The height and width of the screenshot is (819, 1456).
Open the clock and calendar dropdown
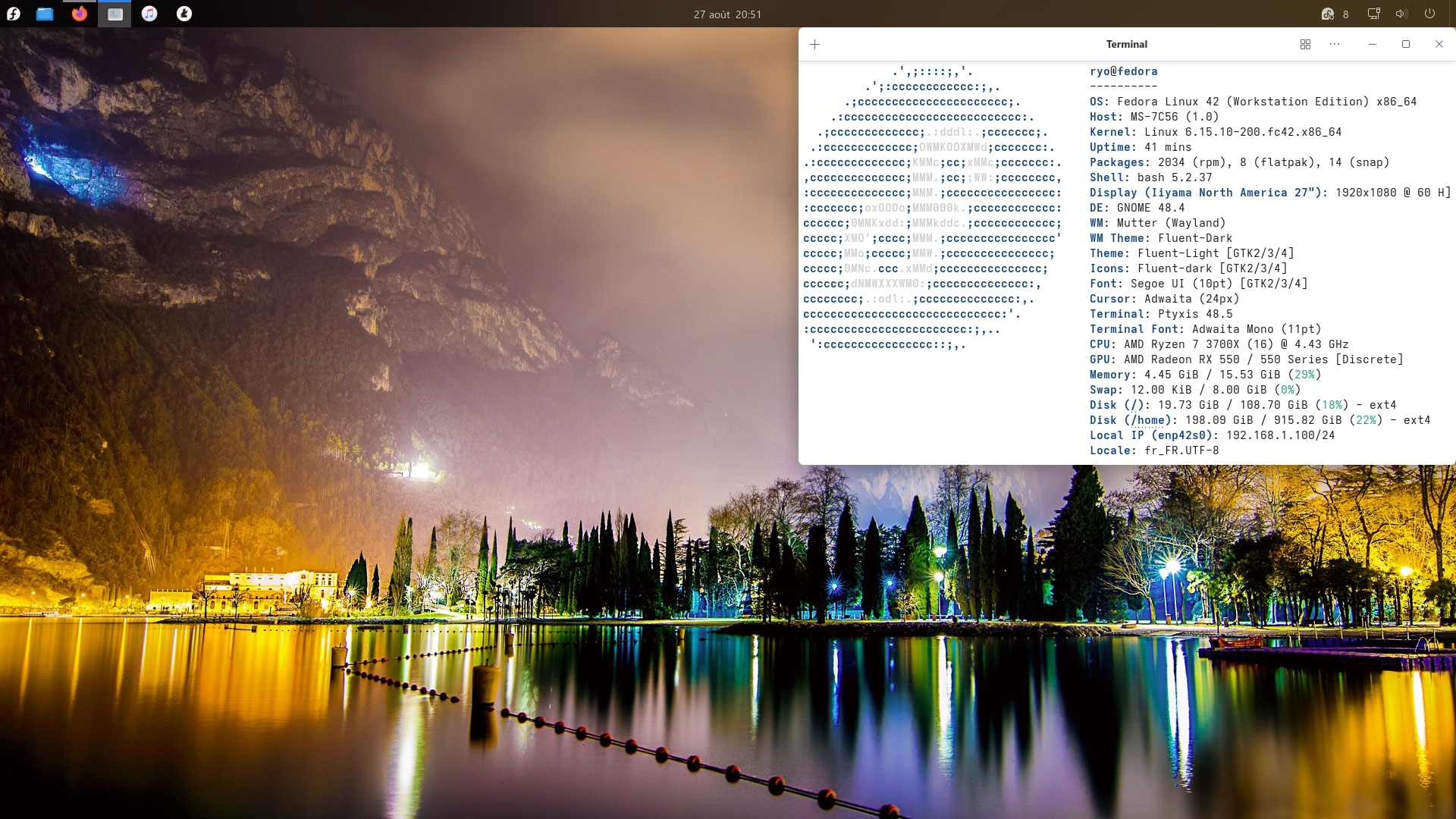[x=727, y=14]
